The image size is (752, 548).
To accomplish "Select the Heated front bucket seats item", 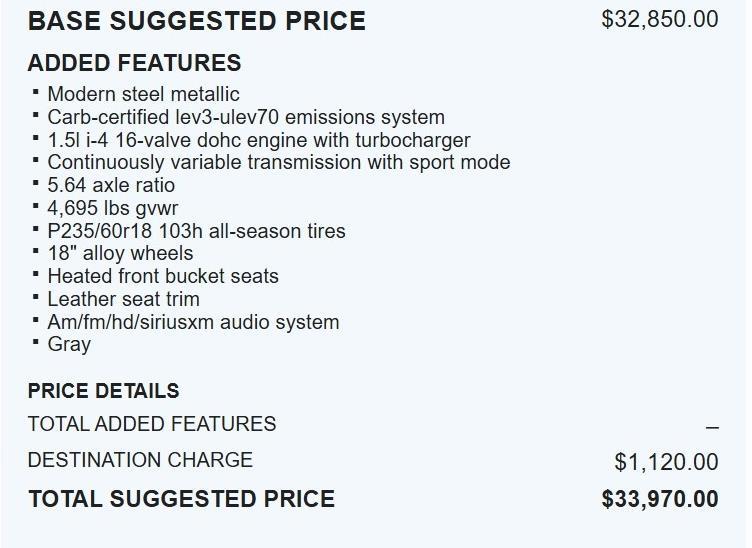I will (163, 276).
